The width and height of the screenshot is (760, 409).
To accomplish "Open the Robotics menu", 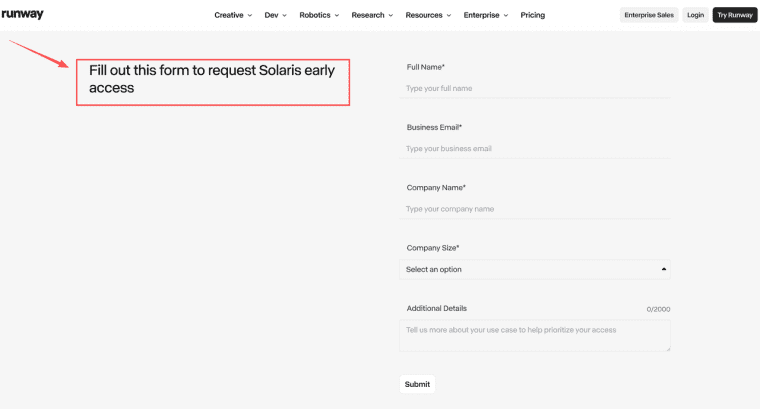I will tap(319, 15).
